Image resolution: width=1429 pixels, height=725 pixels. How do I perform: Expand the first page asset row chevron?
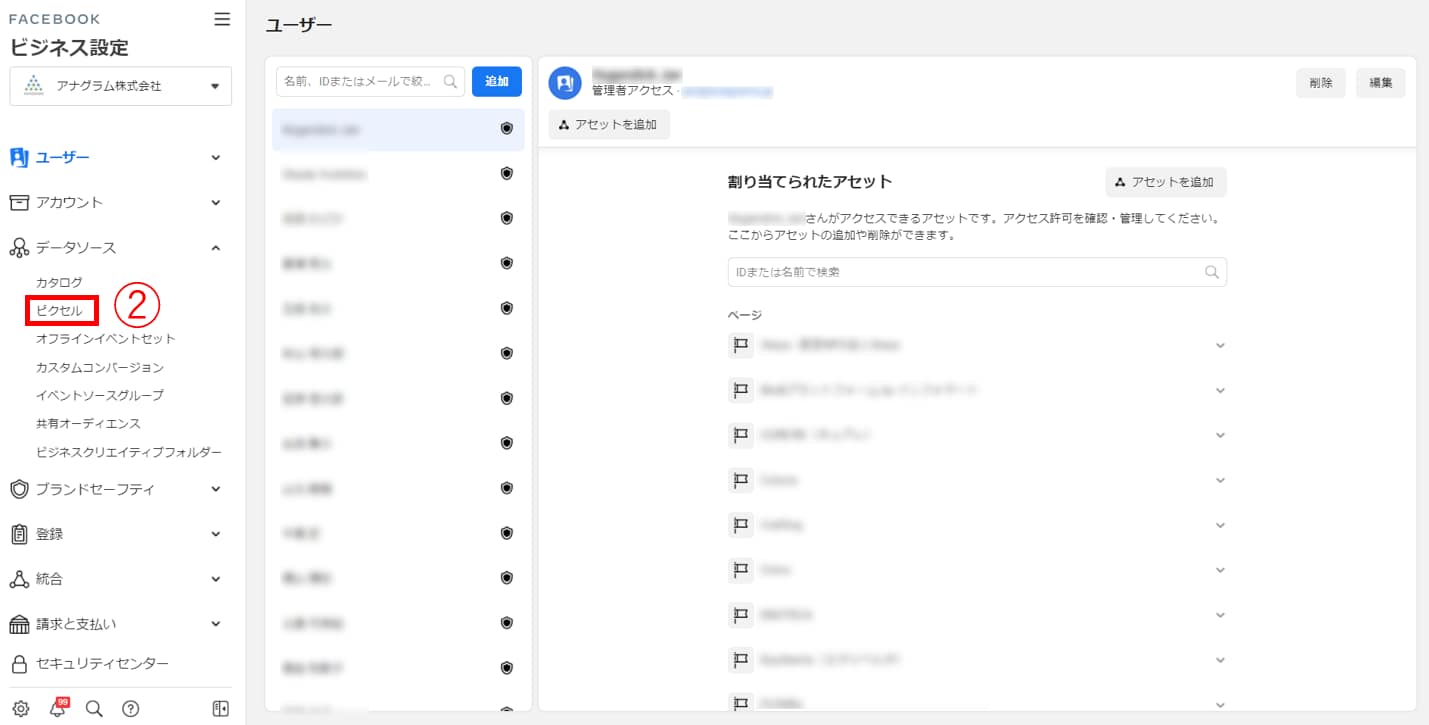1219,346
